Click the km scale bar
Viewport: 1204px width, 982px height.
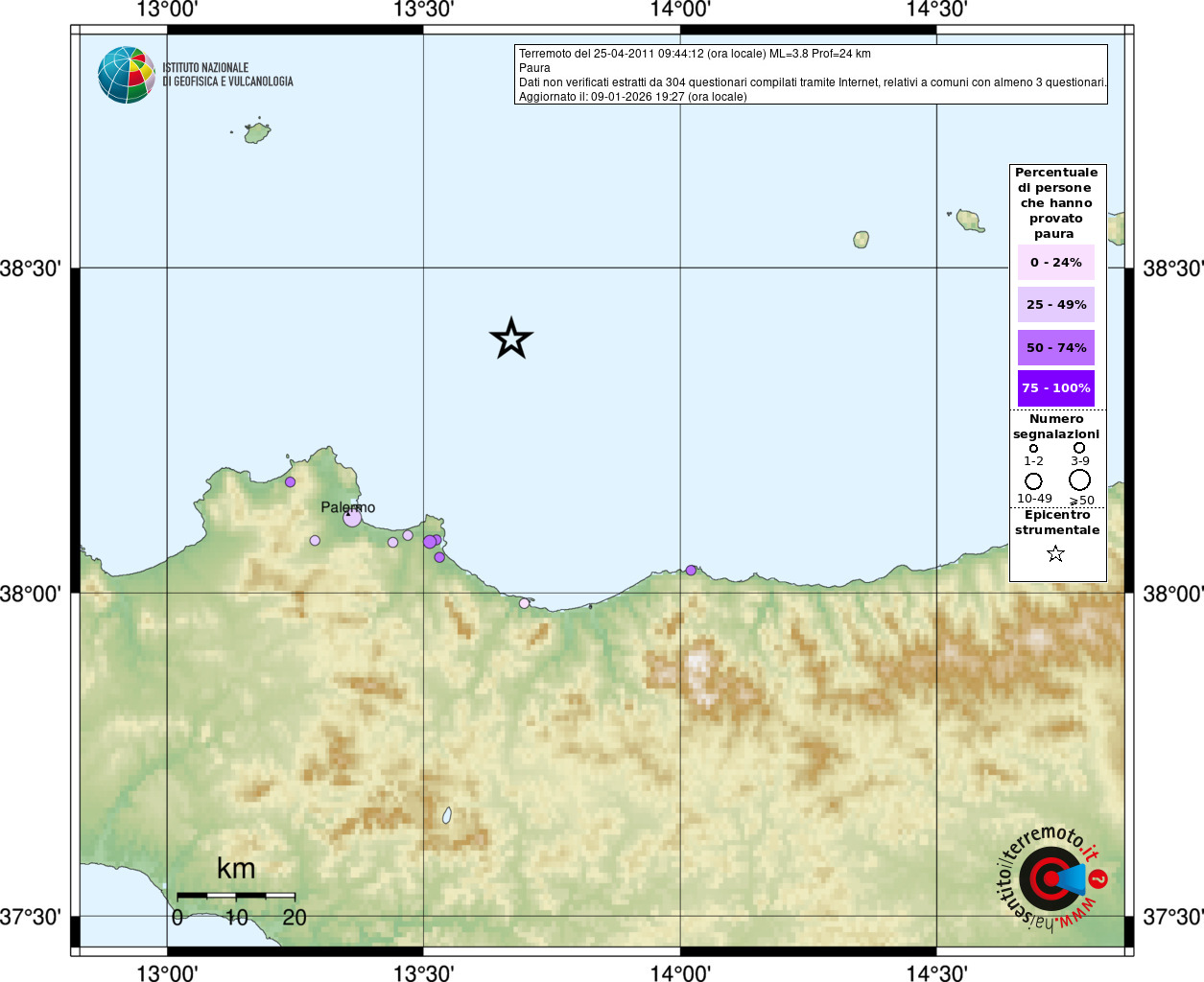point(236,895)
